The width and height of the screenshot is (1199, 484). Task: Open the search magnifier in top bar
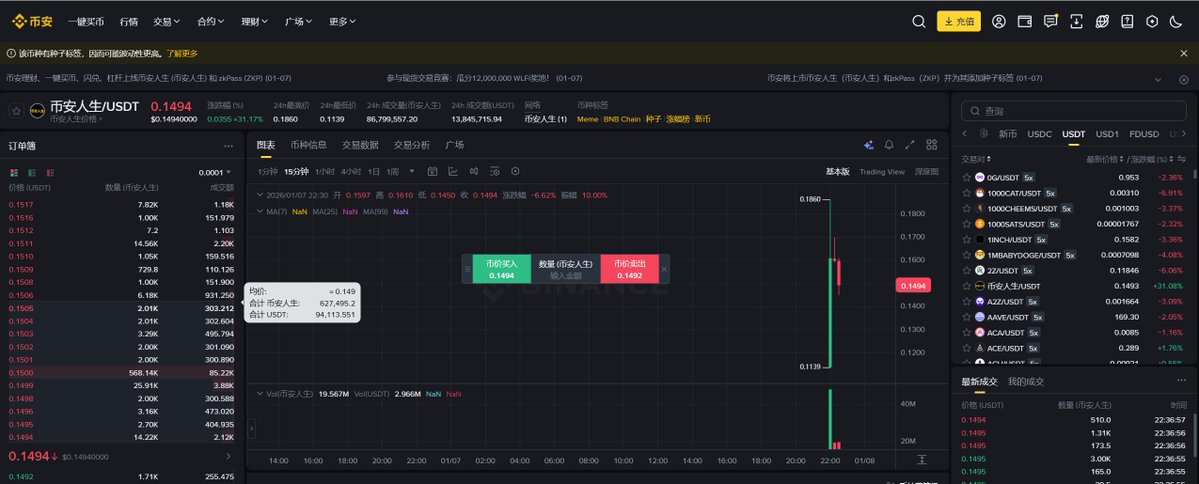tap(919, 21)
